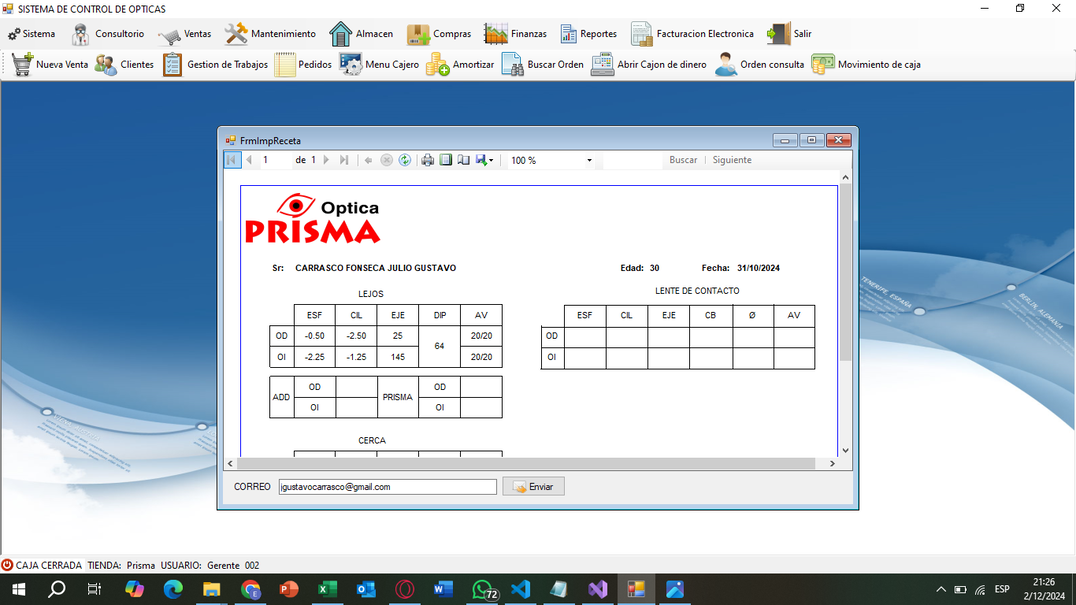Click the refresh icon in the report viewer
This screenshot has width=1076, height=605.
(x=405, y=160)
